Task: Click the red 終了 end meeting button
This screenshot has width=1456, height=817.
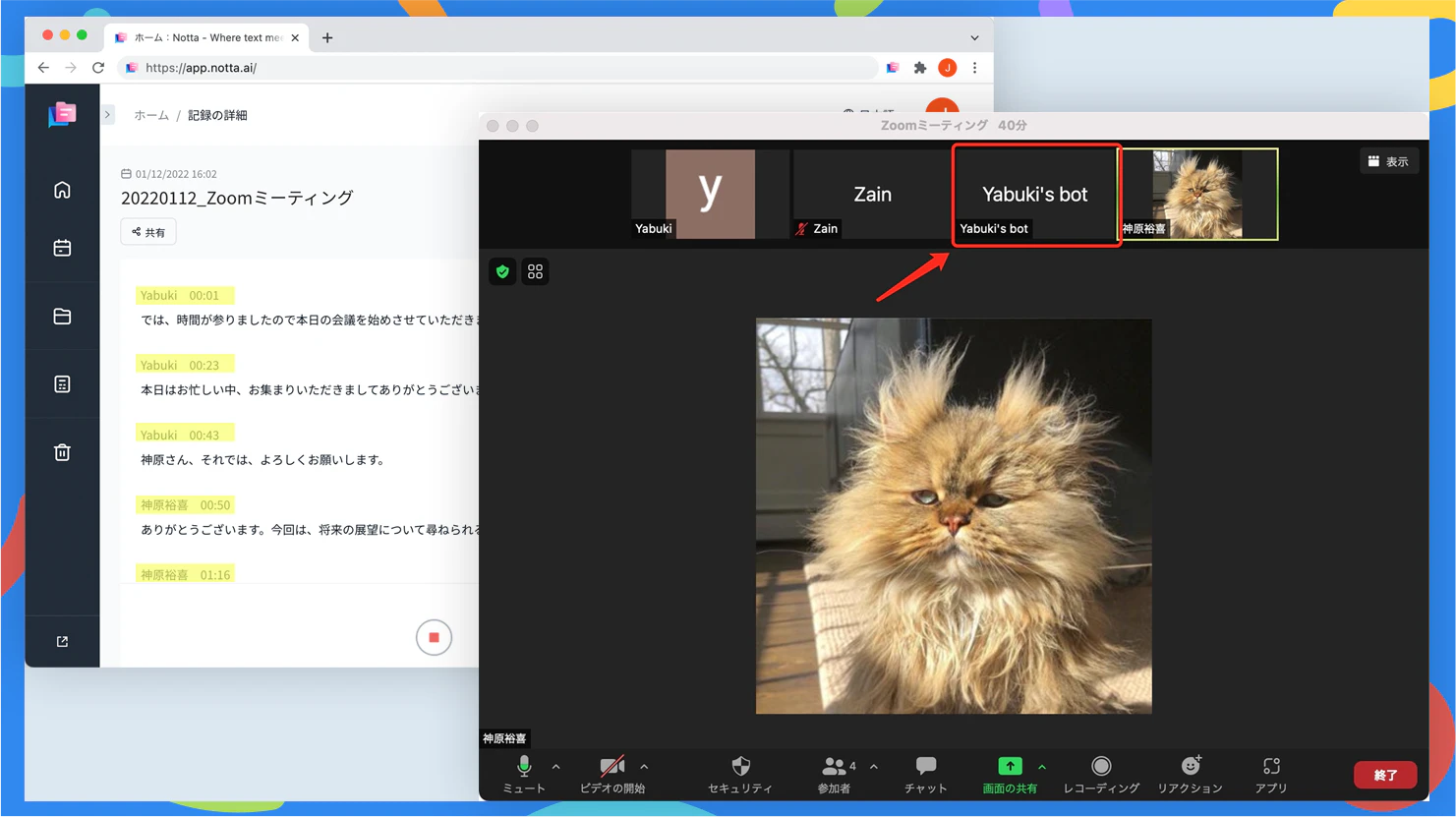Action: click(1385, 775)
